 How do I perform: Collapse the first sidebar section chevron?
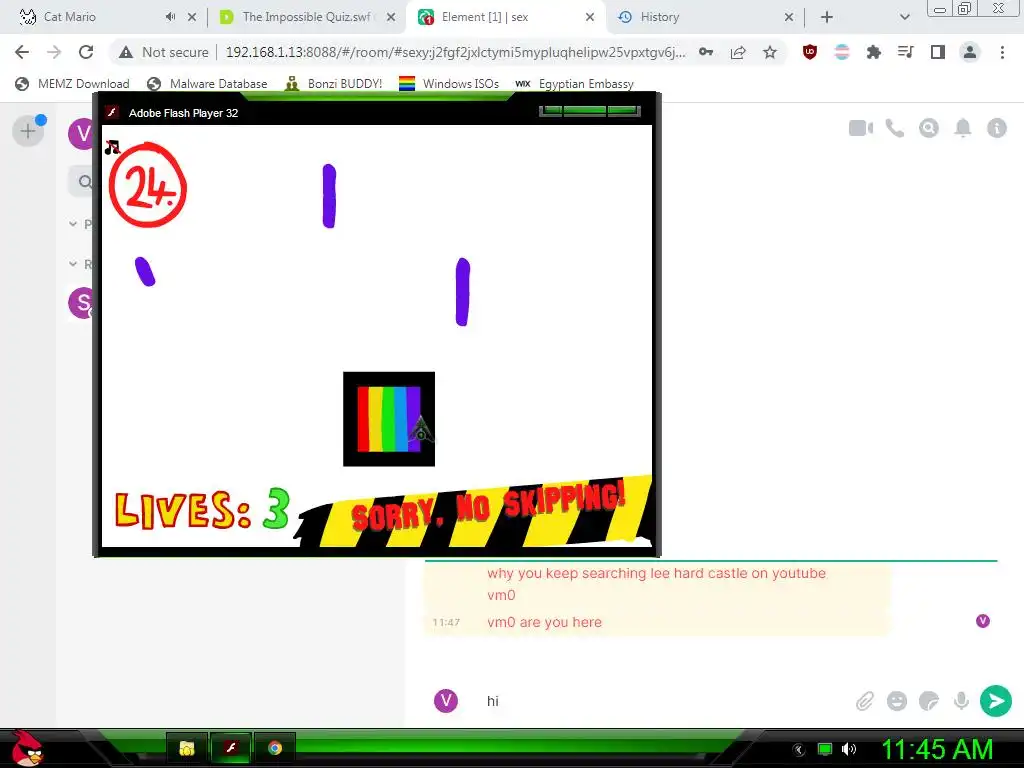pyautogui.click(x=73, y=224)
